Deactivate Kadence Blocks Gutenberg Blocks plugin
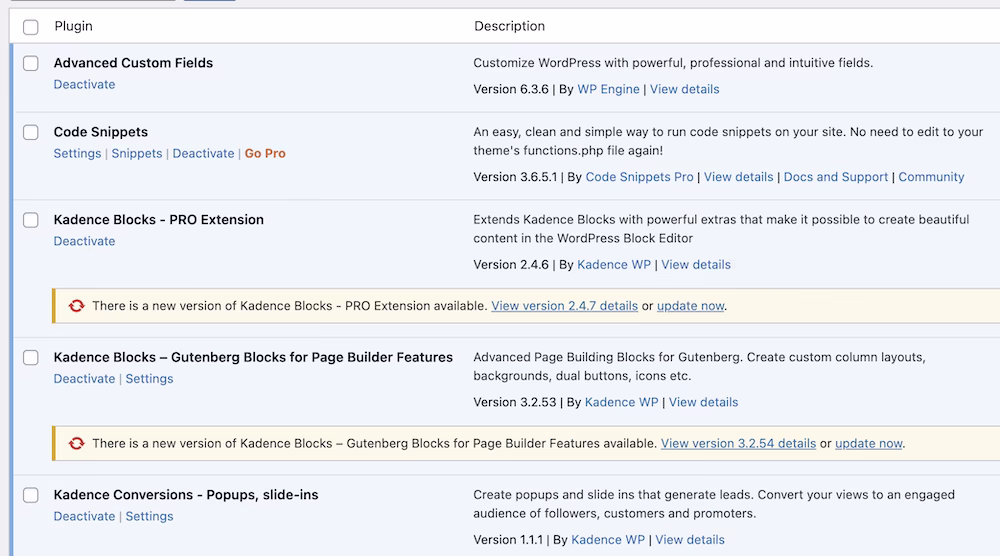 (84, 379)
